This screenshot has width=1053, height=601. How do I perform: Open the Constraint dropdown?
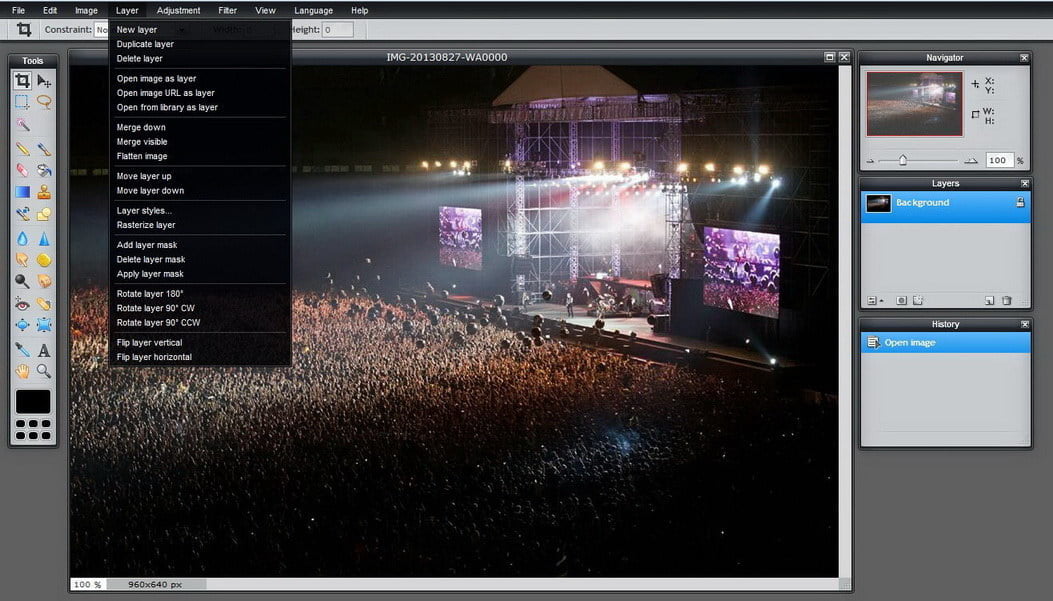coord(101,30)
